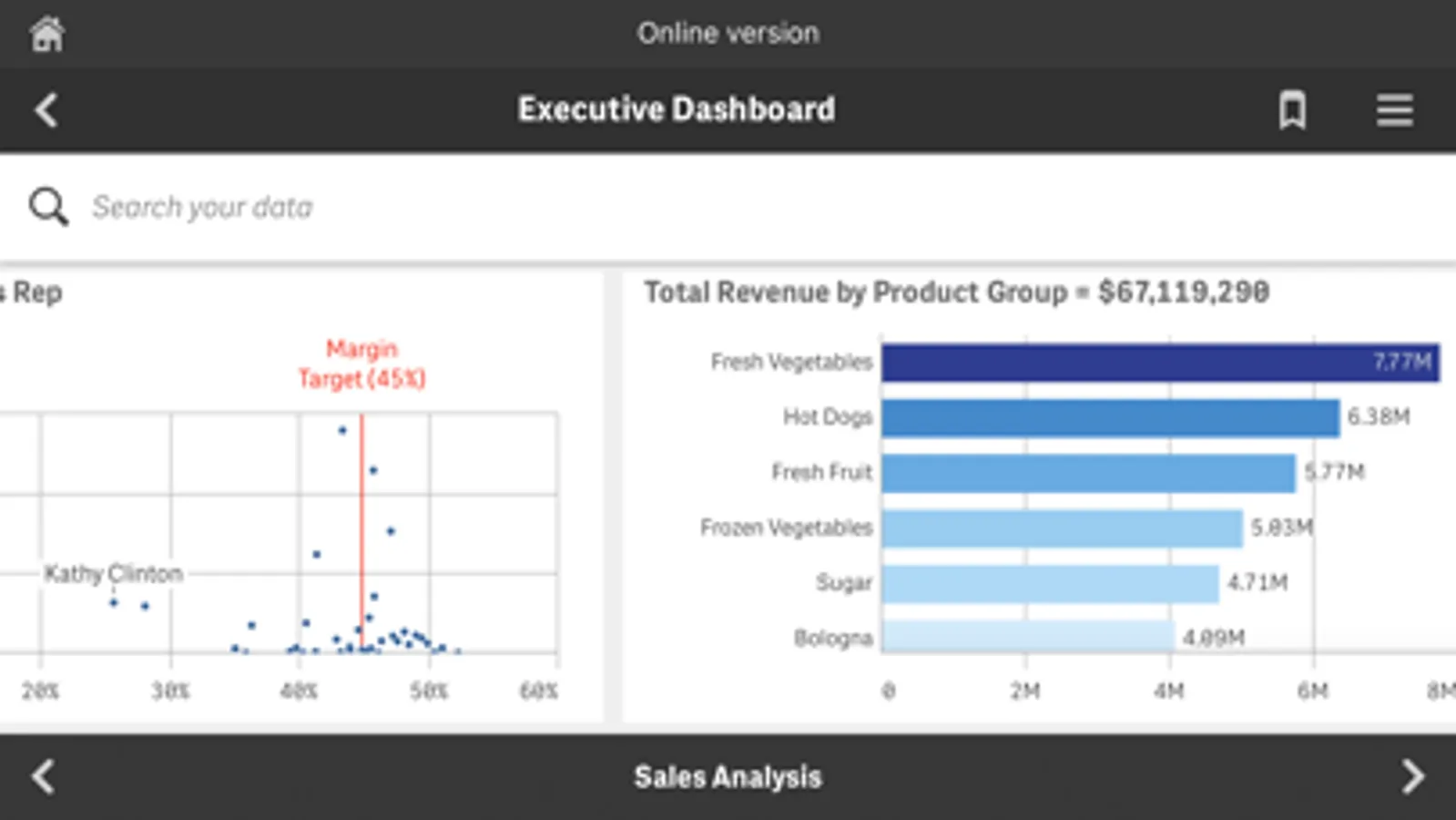Tap the back arrow beside Executive Dashboard
Viewport: 1456px width, 820px height.
(46, 110)
